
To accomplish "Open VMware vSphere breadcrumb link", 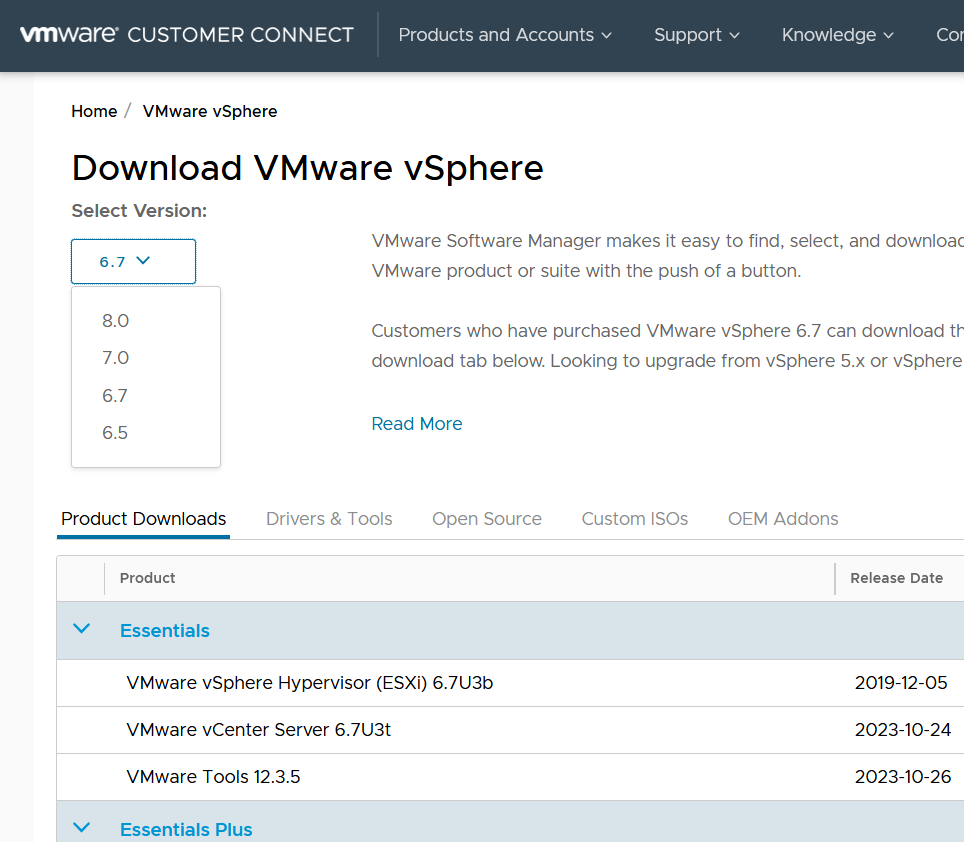I will point(210,111).
